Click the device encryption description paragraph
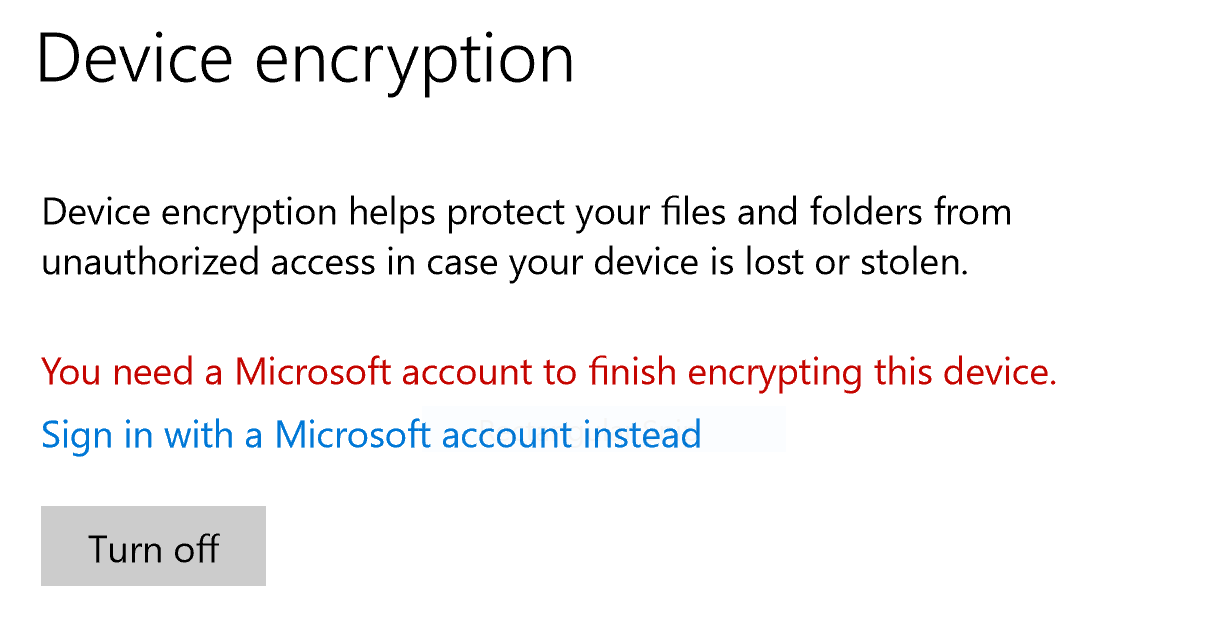The image size is (1228, 630). tap(526, 237)
